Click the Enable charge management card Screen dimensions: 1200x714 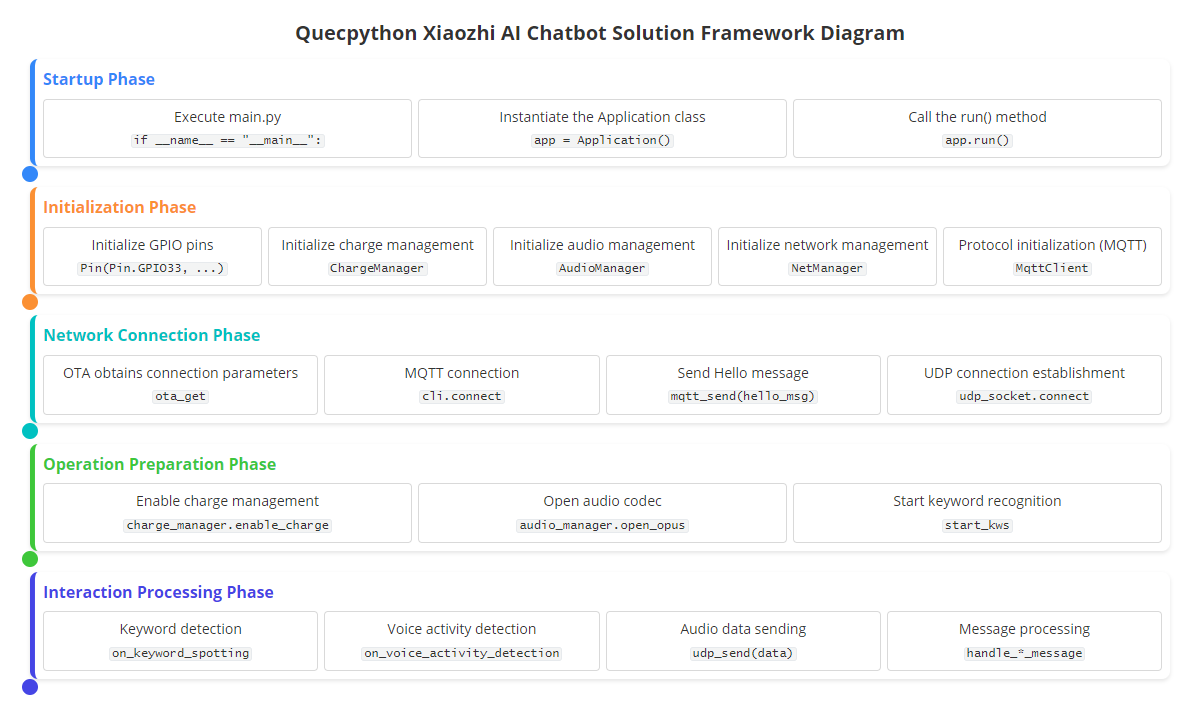point(228,513)
